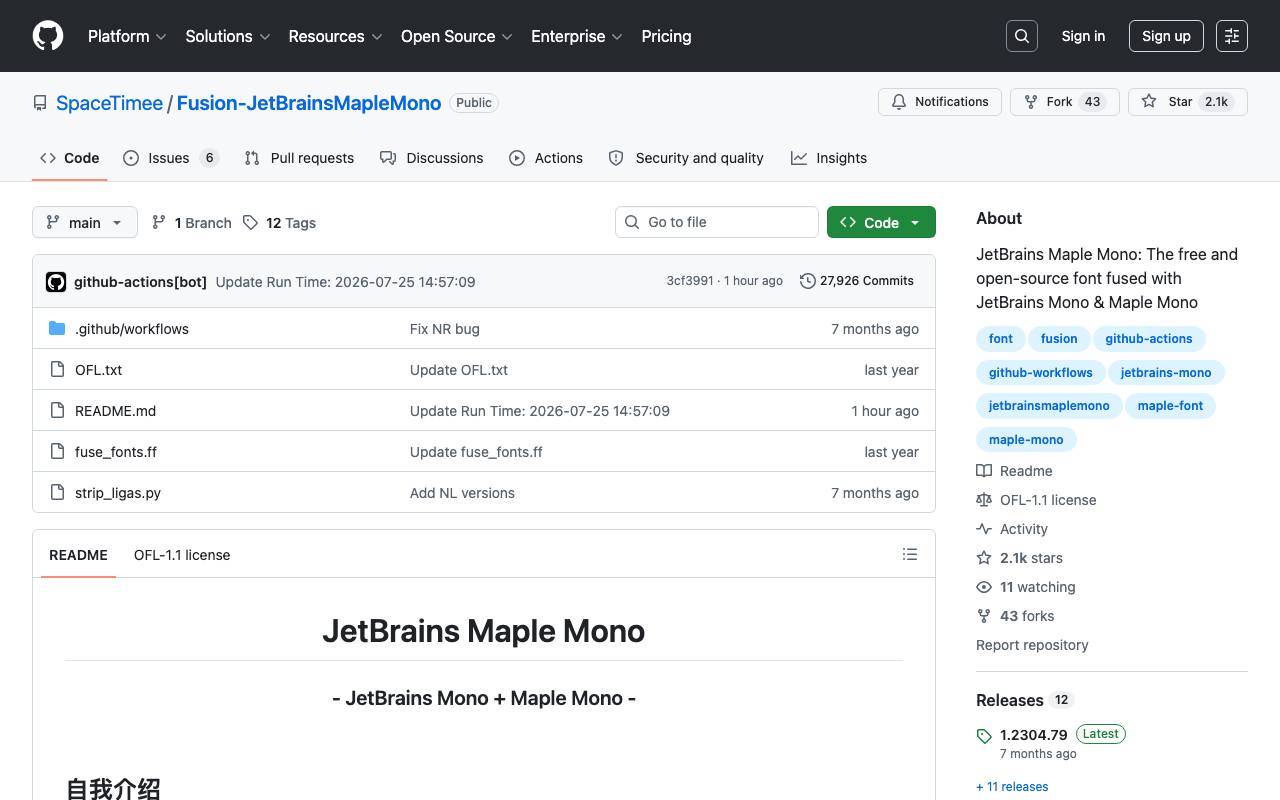Switch to Security and quality tab
Image resolution: width=1280 pixels, height=800 pixels.
[686, 158]
